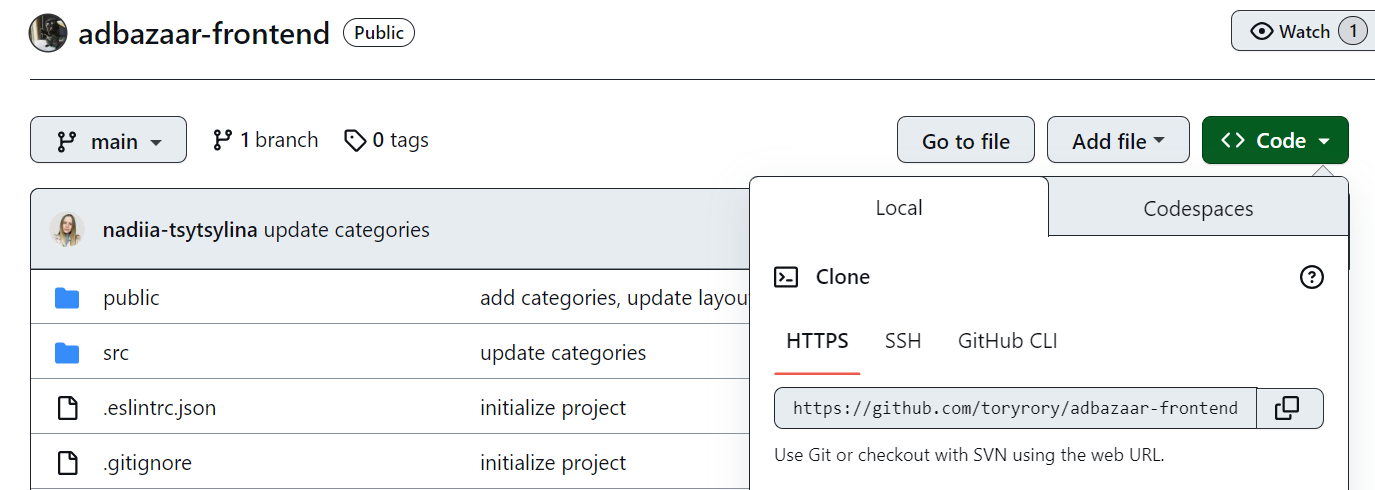The image size is (1375, 490).
Task: Click the branch icon beside 1 branch
Action: [222, 140]
